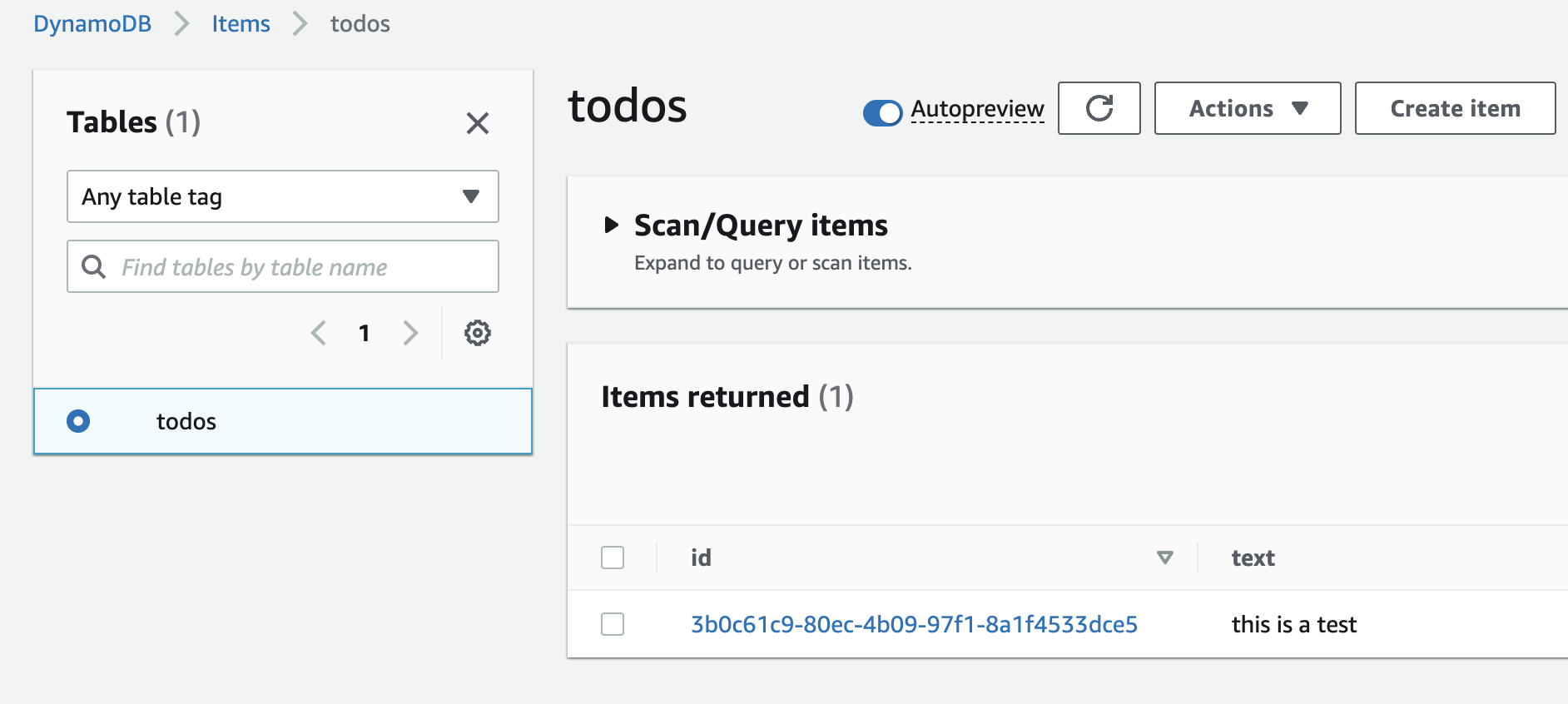Open the Actions dropdown menu
Screen dimensions: 1568x704
[x=1247, y=108]
